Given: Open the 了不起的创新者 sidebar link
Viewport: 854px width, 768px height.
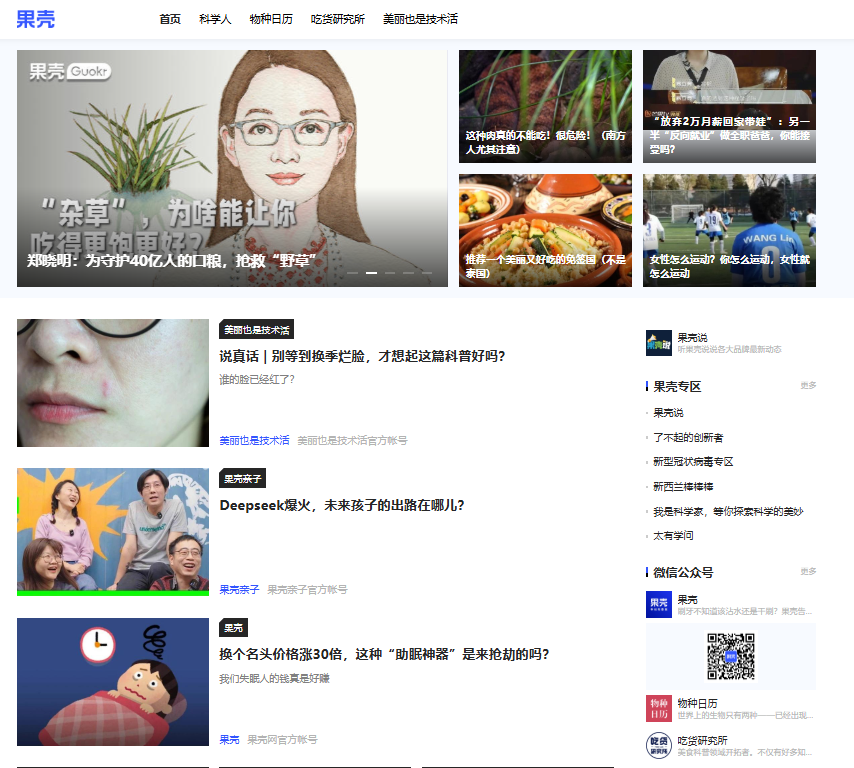Looking at the screenshot, I should coord(688,437).
